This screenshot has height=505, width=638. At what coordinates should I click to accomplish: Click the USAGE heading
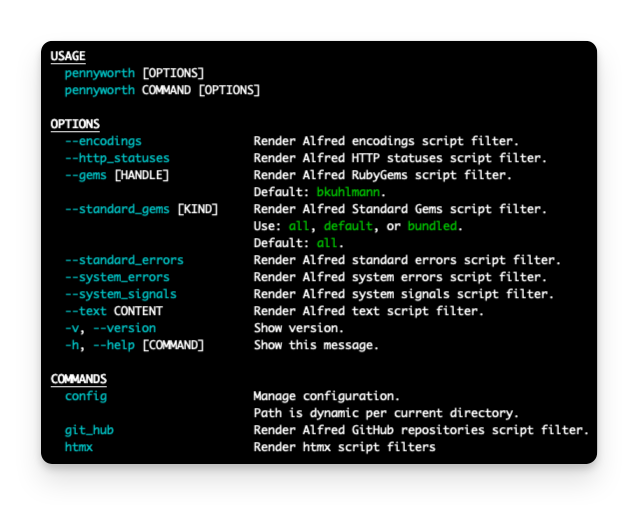(68, 56)
